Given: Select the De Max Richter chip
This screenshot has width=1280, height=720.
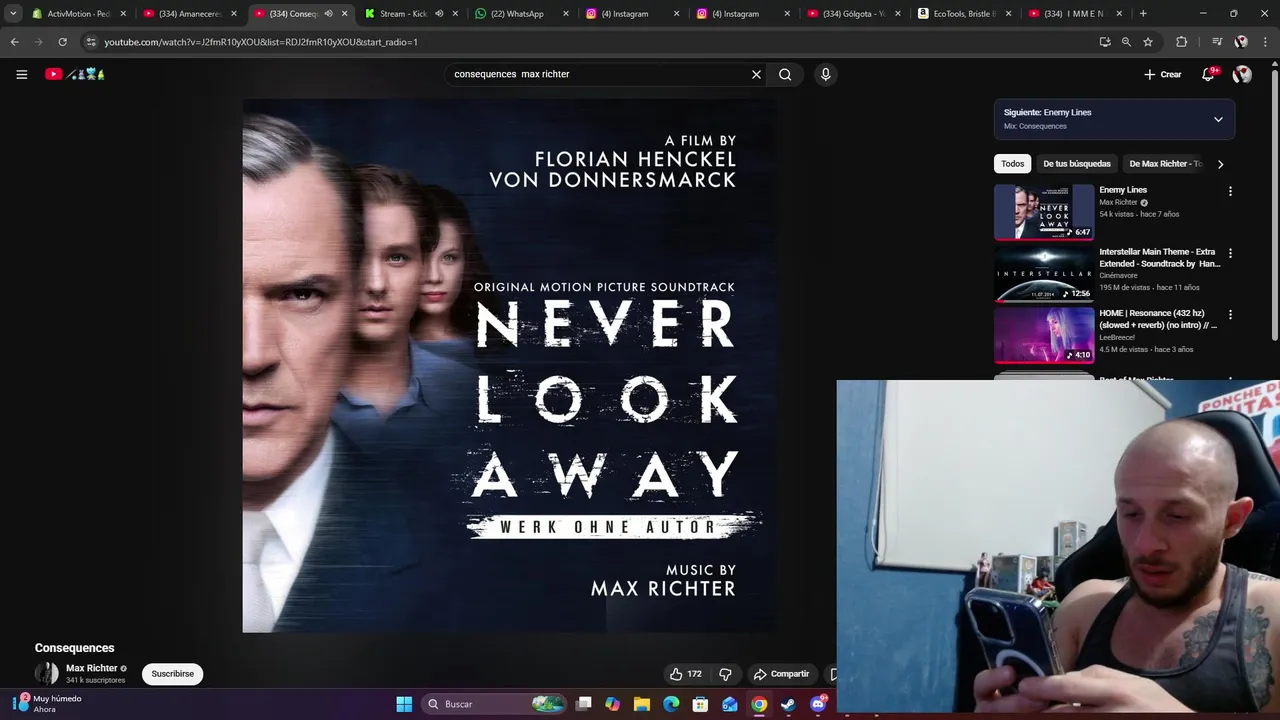Looking at the screenshot, I should [x=1165, y=164].
